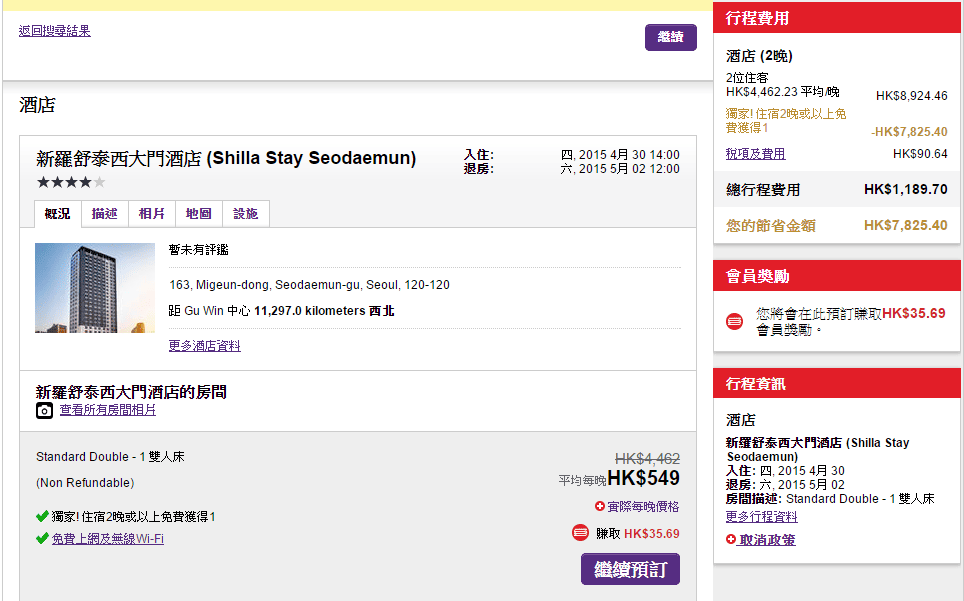Expand the 取消政策 cancellation policy
Screen dimensions: 964x601
click(767, 540)
